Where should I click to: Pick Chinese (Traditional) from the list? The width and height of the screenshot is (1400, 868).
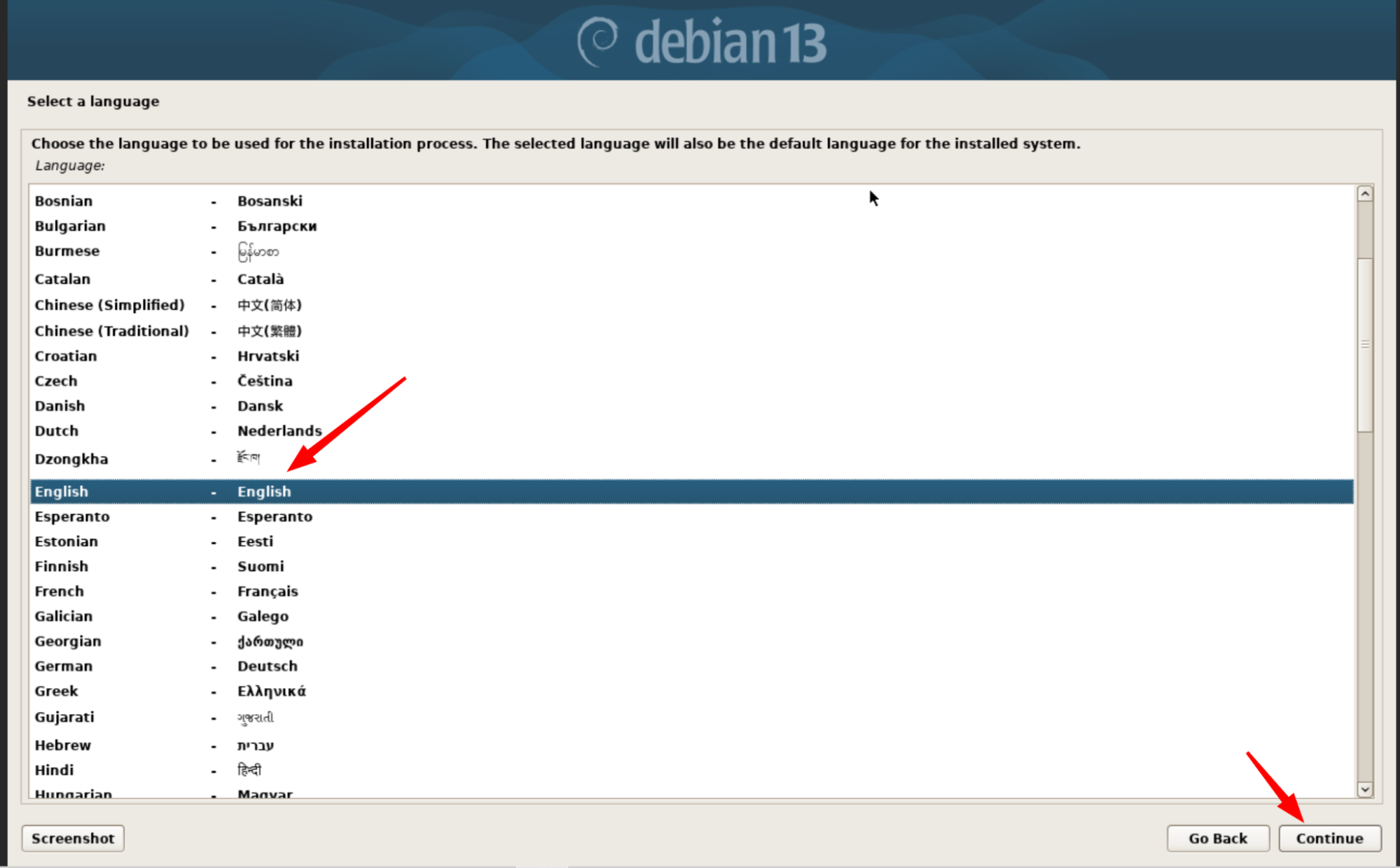pyautogui.click(x=691, y=331)
